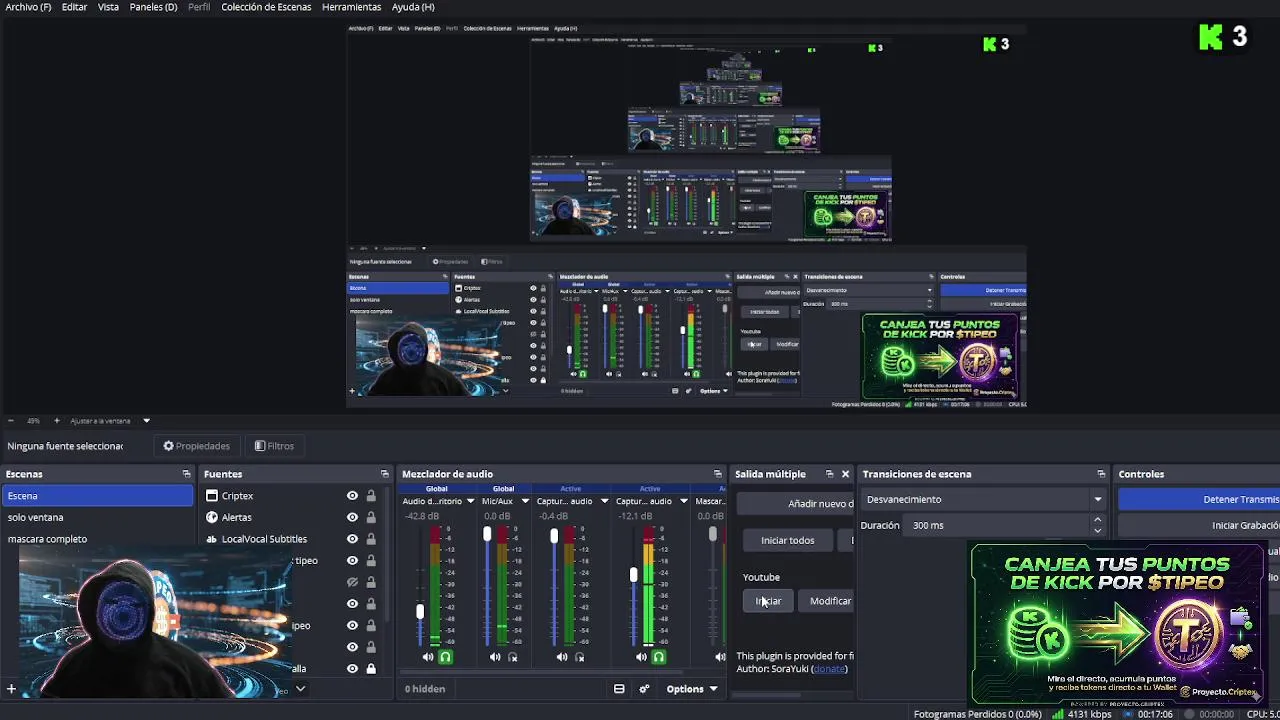Pop out the Salida múltiple dock

pos(829,474)
